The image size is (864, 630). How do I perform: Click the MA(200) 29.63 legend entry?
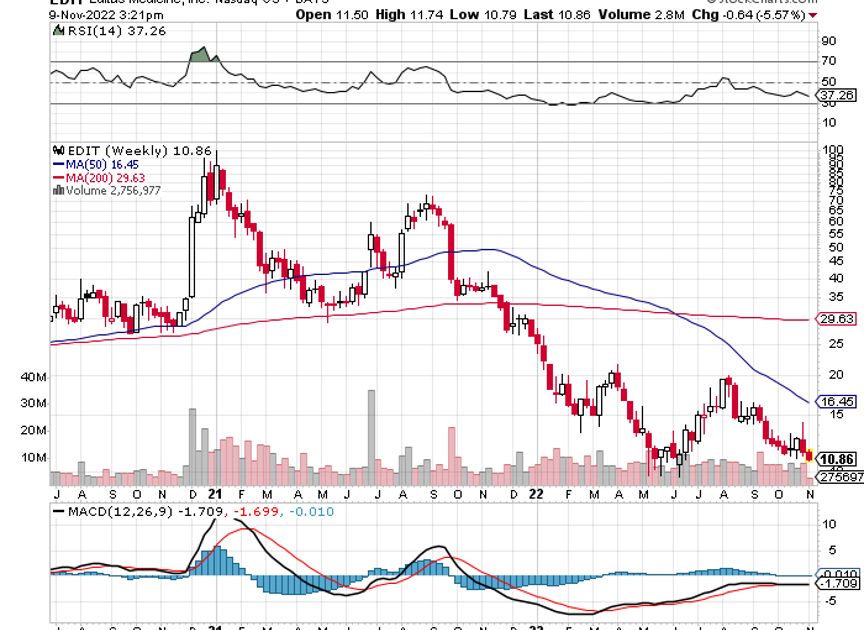[x=105, y=177]
